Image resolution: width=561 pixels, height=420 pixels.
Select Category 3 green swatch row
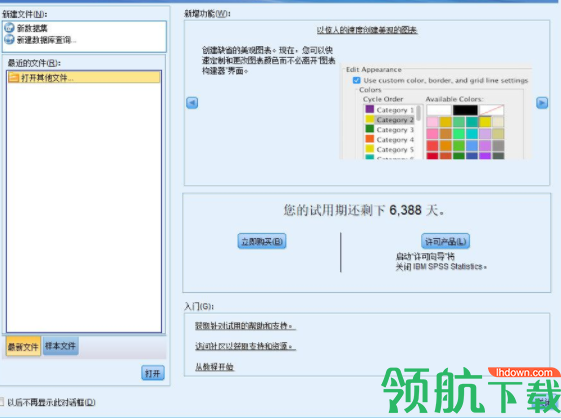[x=389, y=130]
